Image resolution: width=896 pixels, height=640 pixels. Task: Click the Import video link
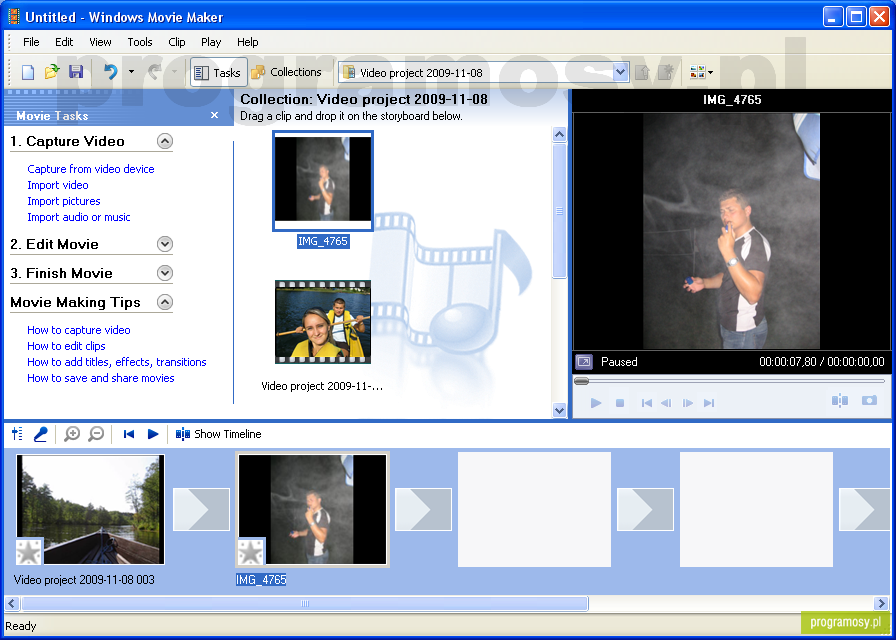coord(58,185)
